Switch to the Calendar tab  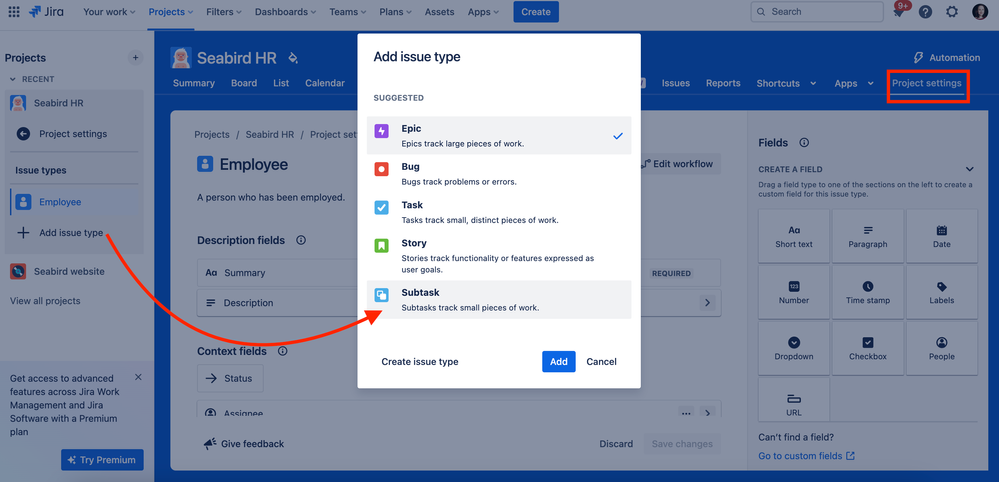coord(325,83)
